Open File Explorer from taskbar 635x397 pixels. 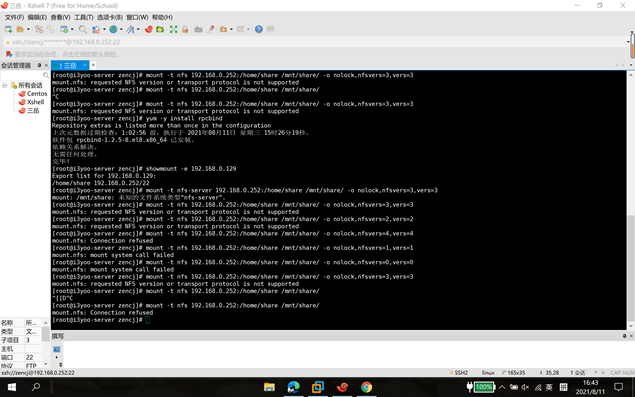click(x=269, y=387)
